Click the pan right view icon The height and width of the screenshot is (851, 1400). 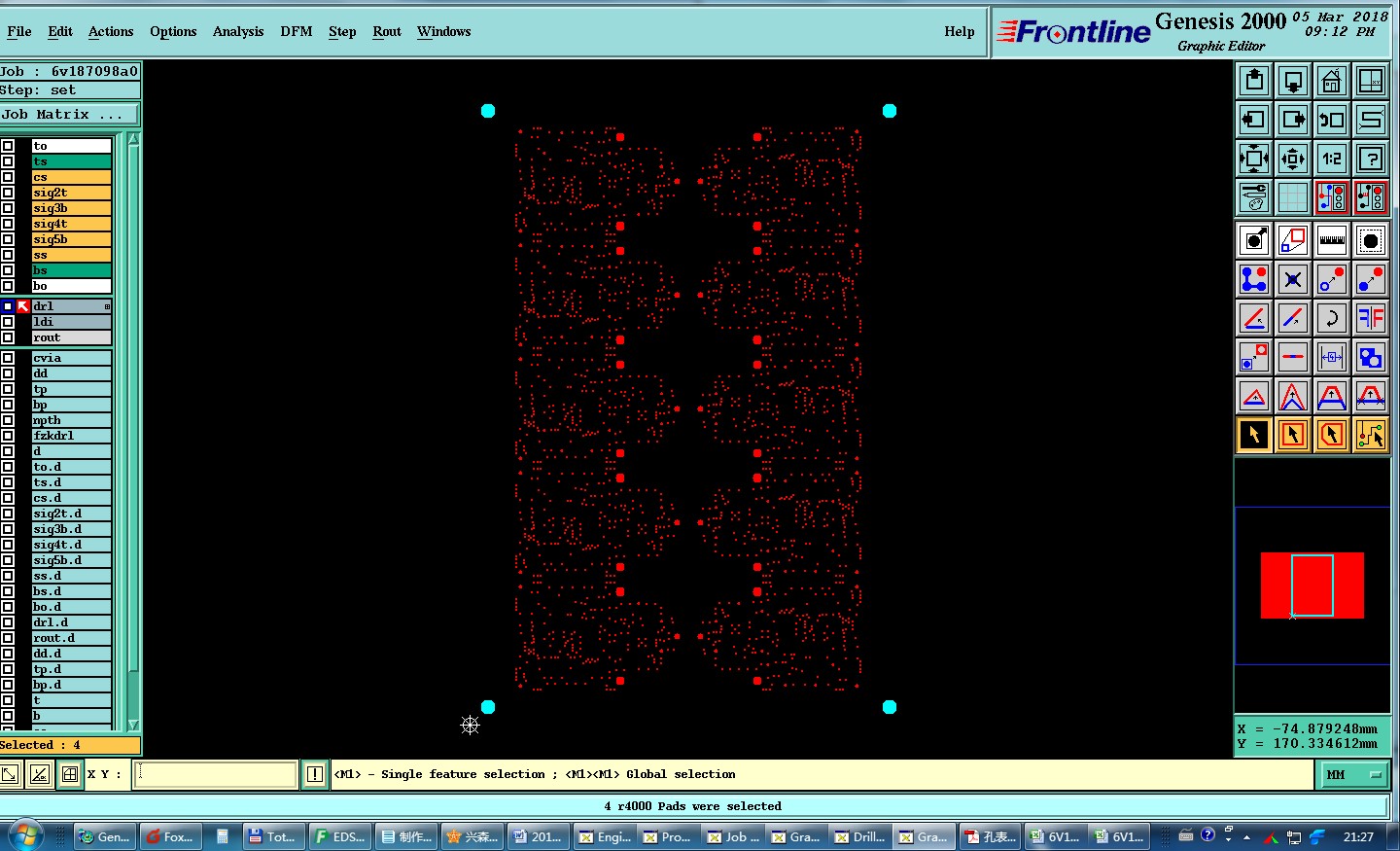click(x=1293, y=120)
